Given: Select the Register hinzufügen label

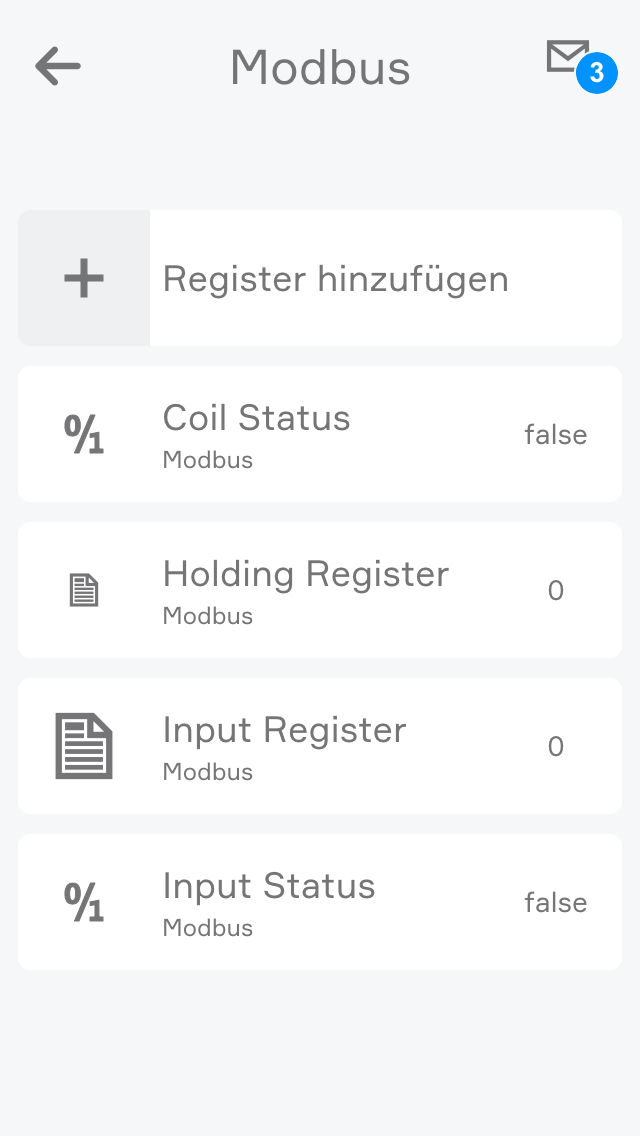Looking at the screenshot, I should [x=336, y=279].
